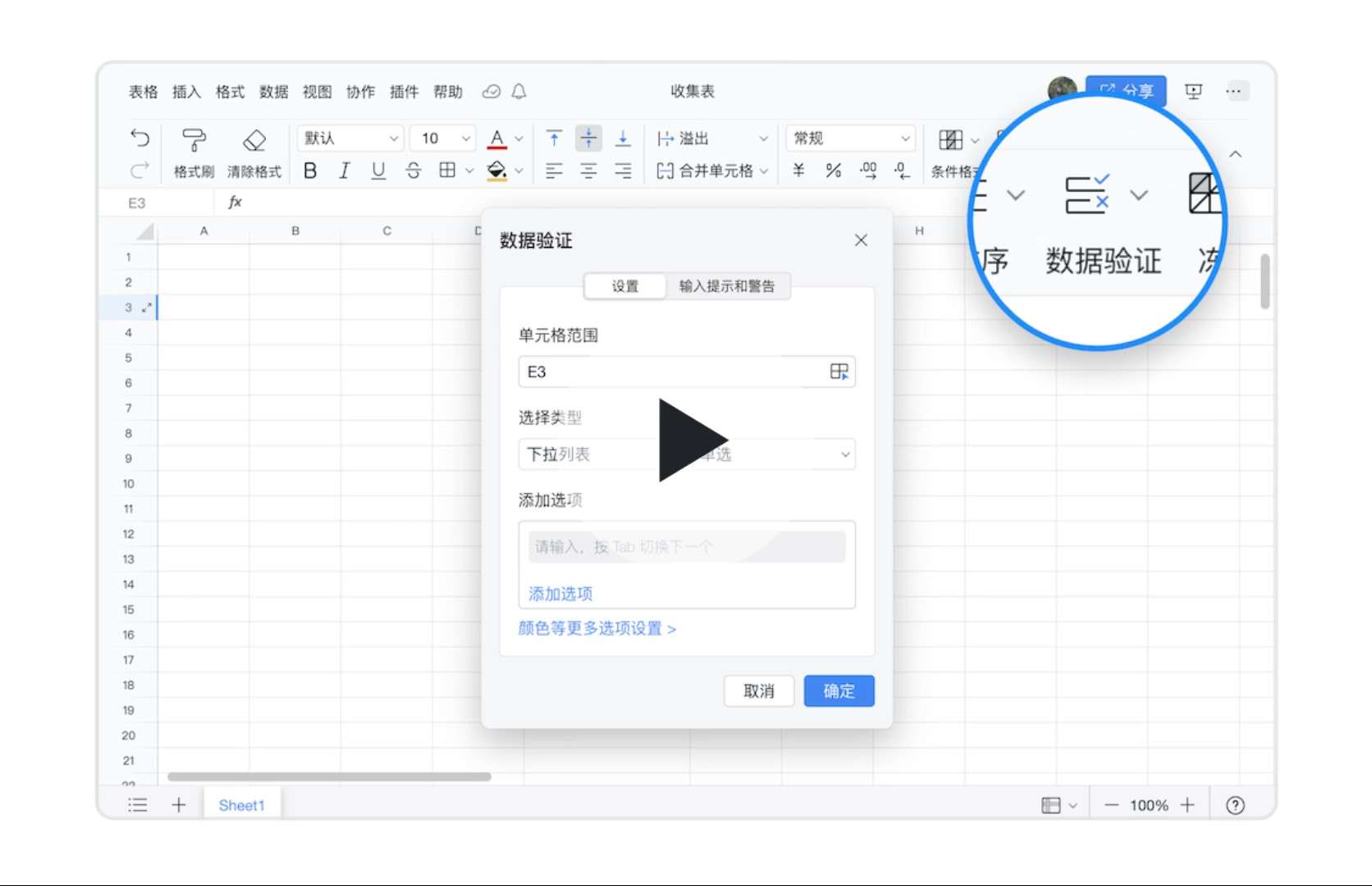The image size is (1372, 886).
Task: Align cell content to top
Action: click(x=555, y=138)
